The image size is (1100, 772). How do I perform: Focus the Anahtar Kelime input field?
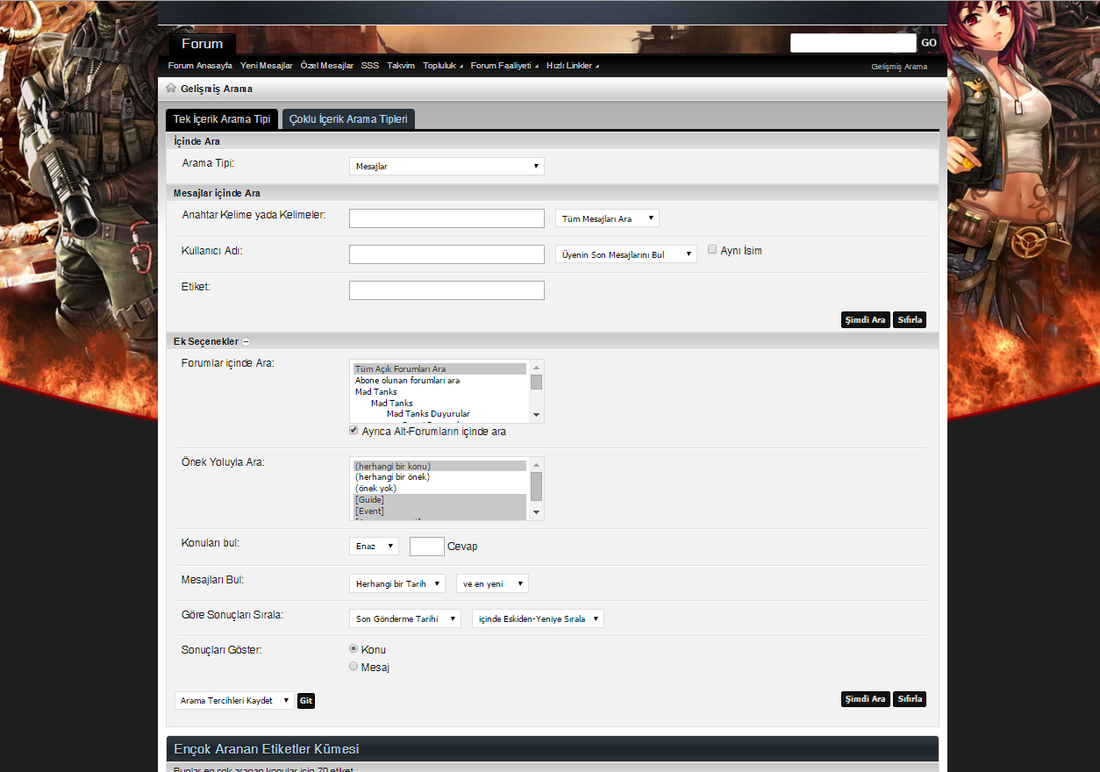447,218
